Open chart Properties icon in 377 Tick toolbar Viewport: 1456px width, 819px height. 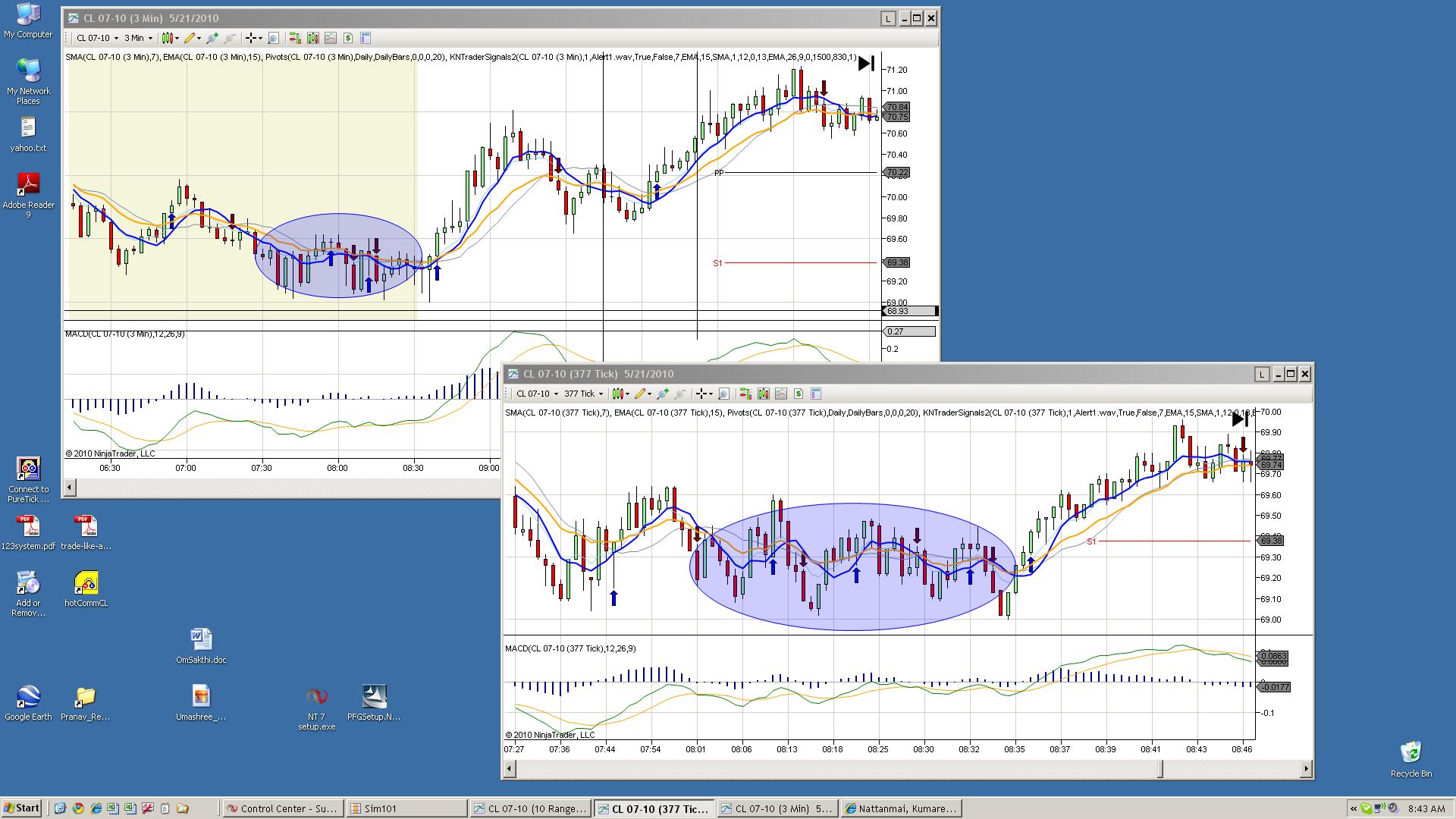tap(816, 394)
